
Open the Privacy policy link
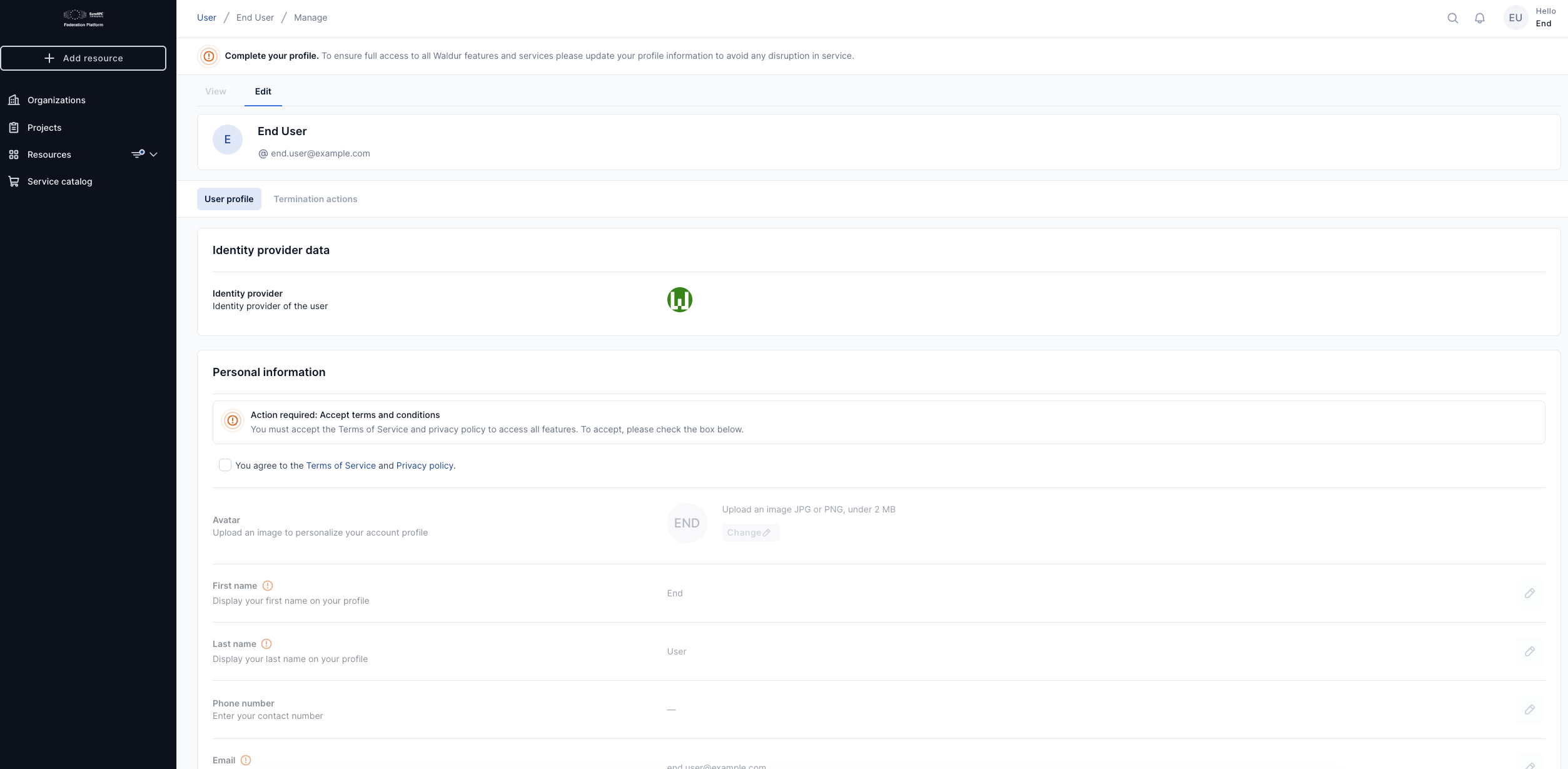(x=425, y=466)
